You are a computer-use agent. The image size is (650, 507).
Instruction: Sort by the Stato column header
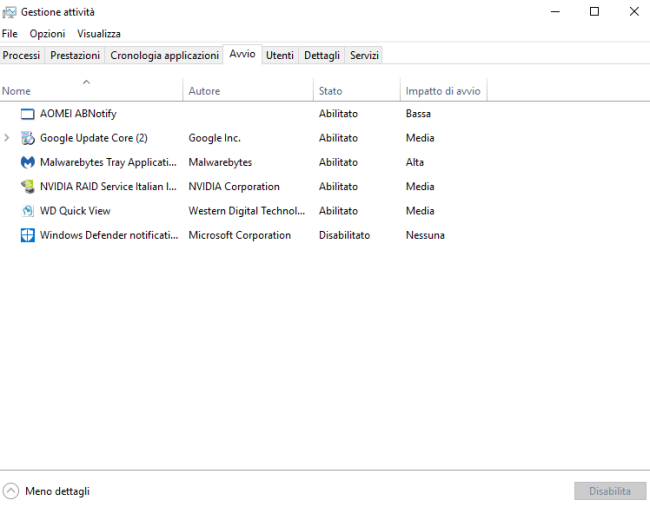(x=357, y=89)
